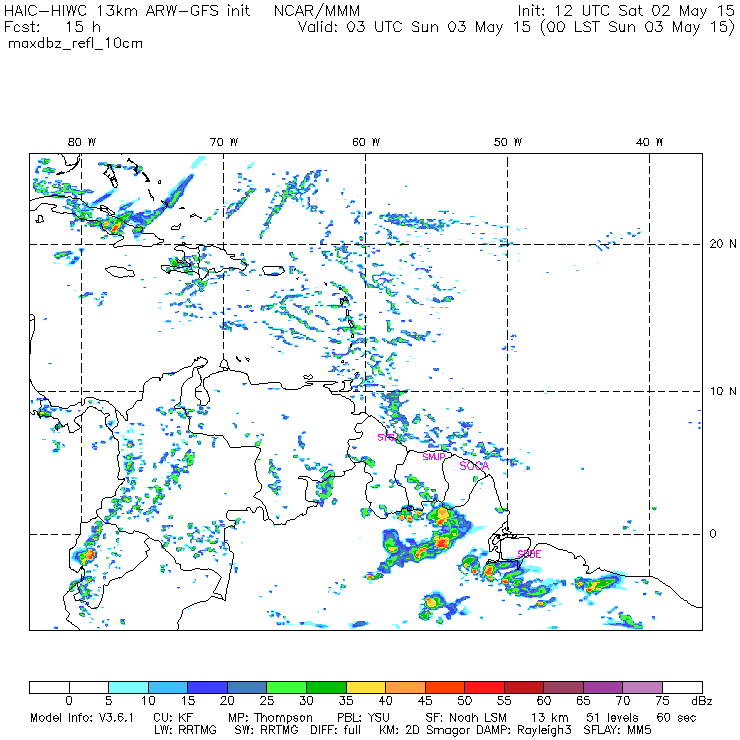Click the bright red 50-55 dBZ swatch
The width and height of the screenshot is (740, 740).
click(485, 687)
